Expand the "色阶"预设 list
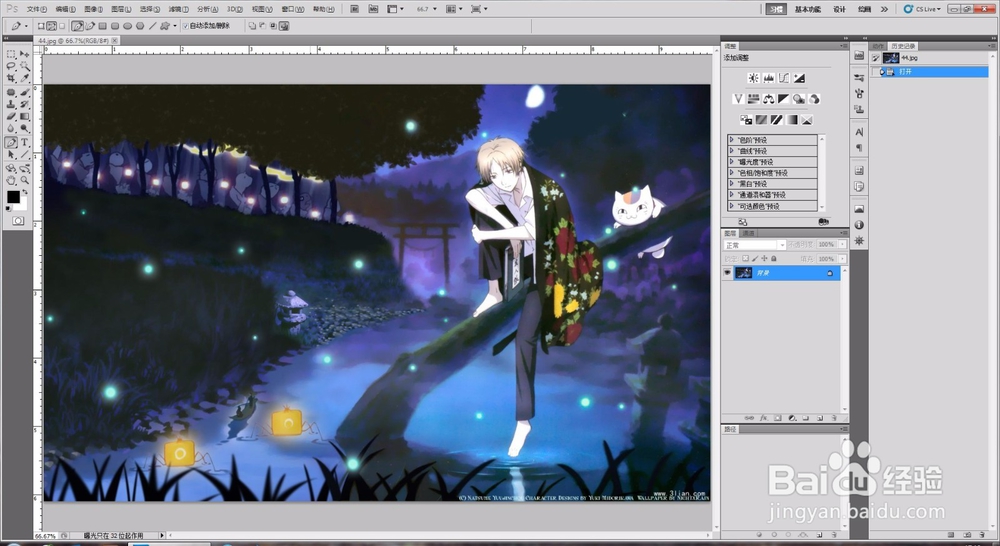This screenshot has height=546, width=1000. 732,140
